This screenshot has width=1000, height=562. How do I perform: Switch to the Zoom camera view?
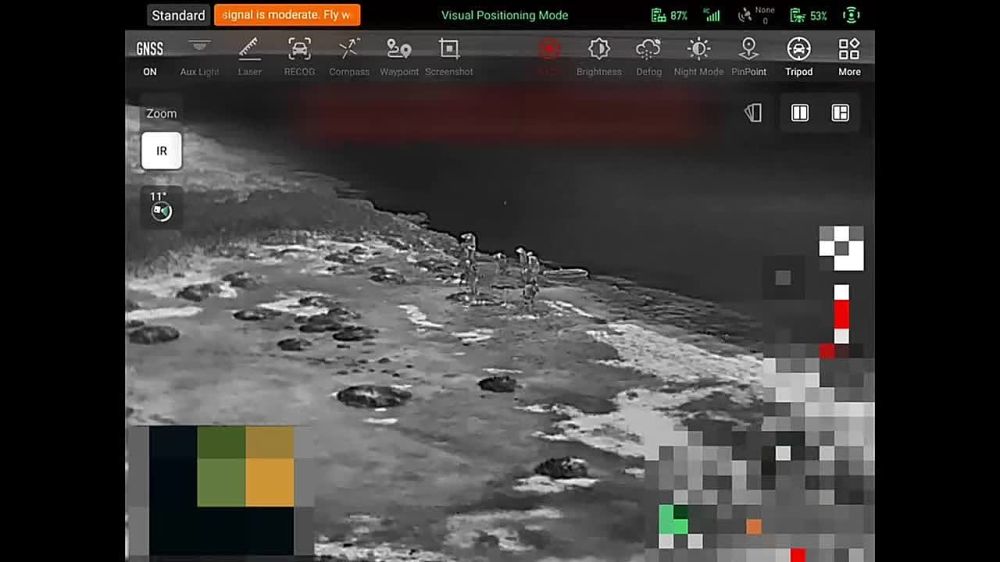pyautogui.click(x=161, y=114)
